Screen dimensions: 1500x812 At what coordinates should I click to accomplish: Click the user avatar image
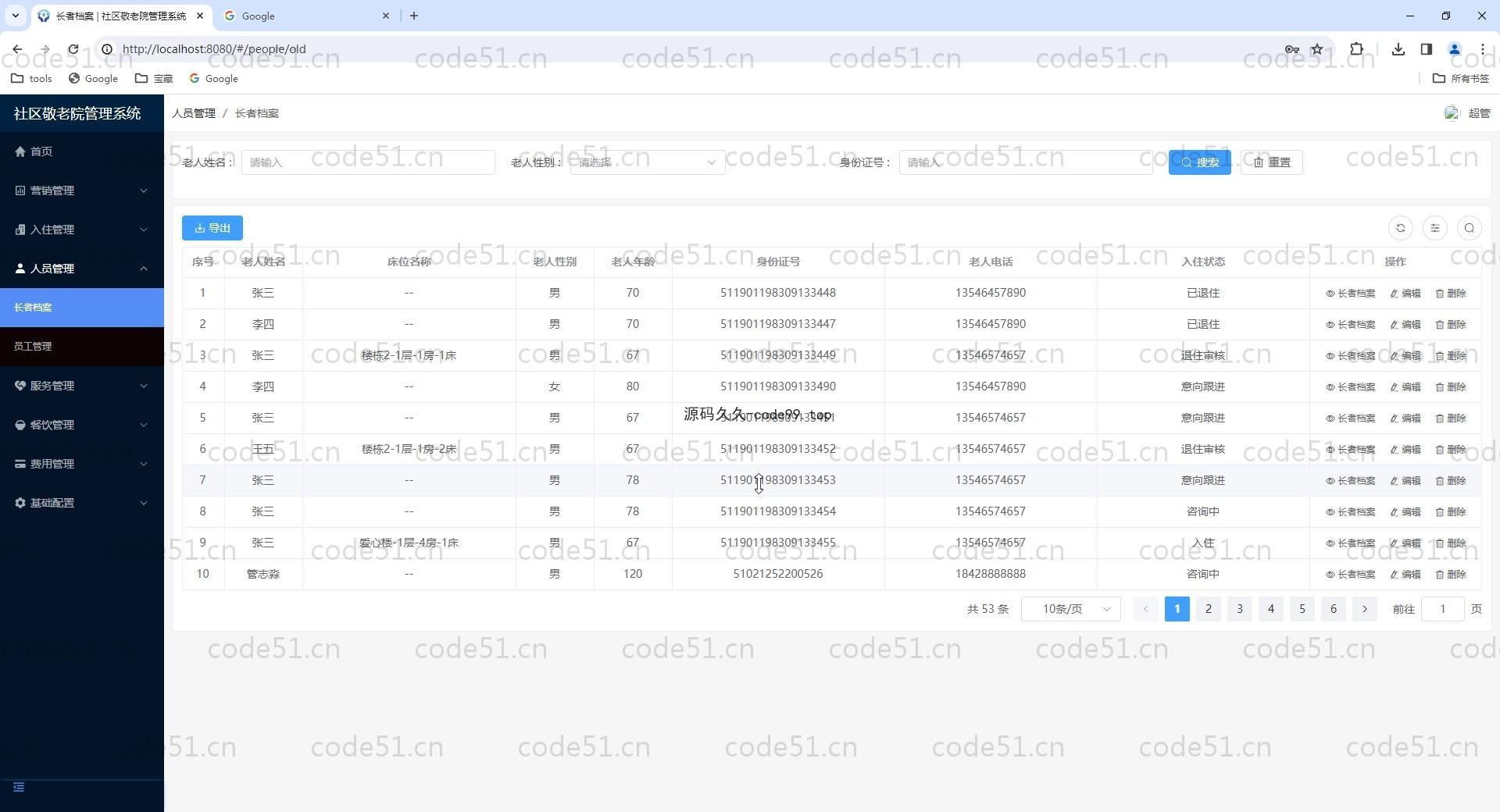[x=1452, y=113]
